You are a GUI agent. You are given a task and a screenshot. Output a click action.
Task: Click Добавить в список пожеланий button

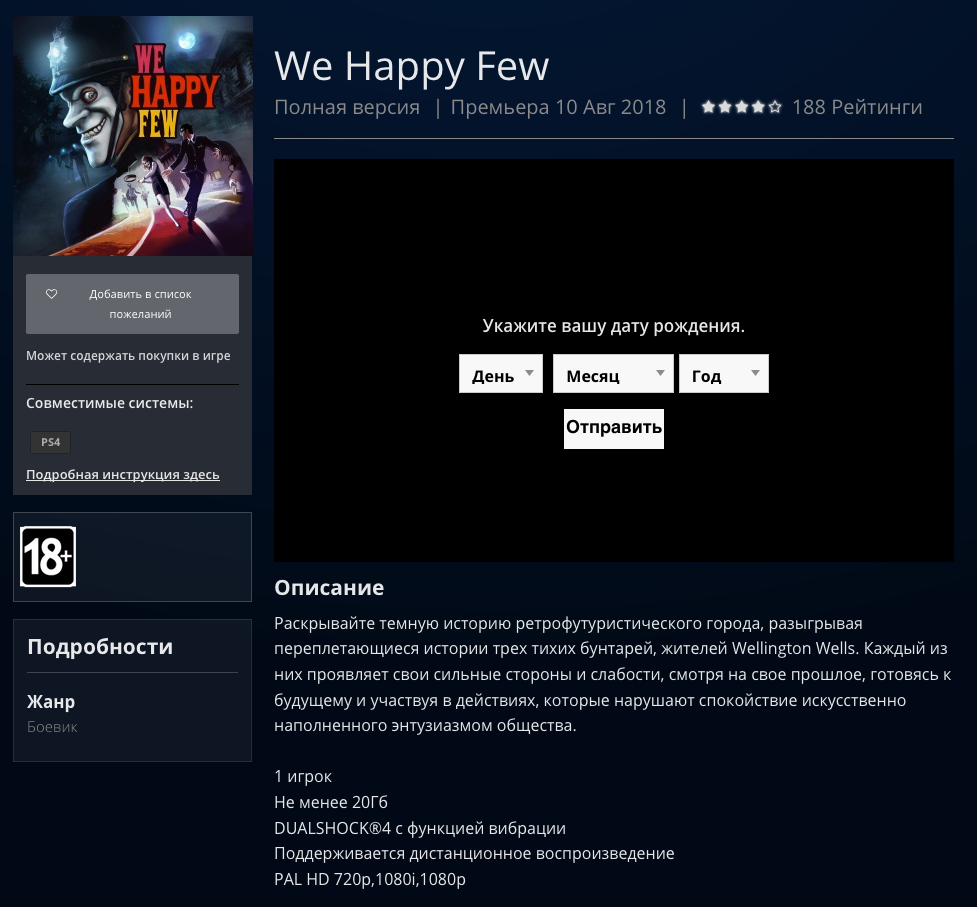[132, 304]
